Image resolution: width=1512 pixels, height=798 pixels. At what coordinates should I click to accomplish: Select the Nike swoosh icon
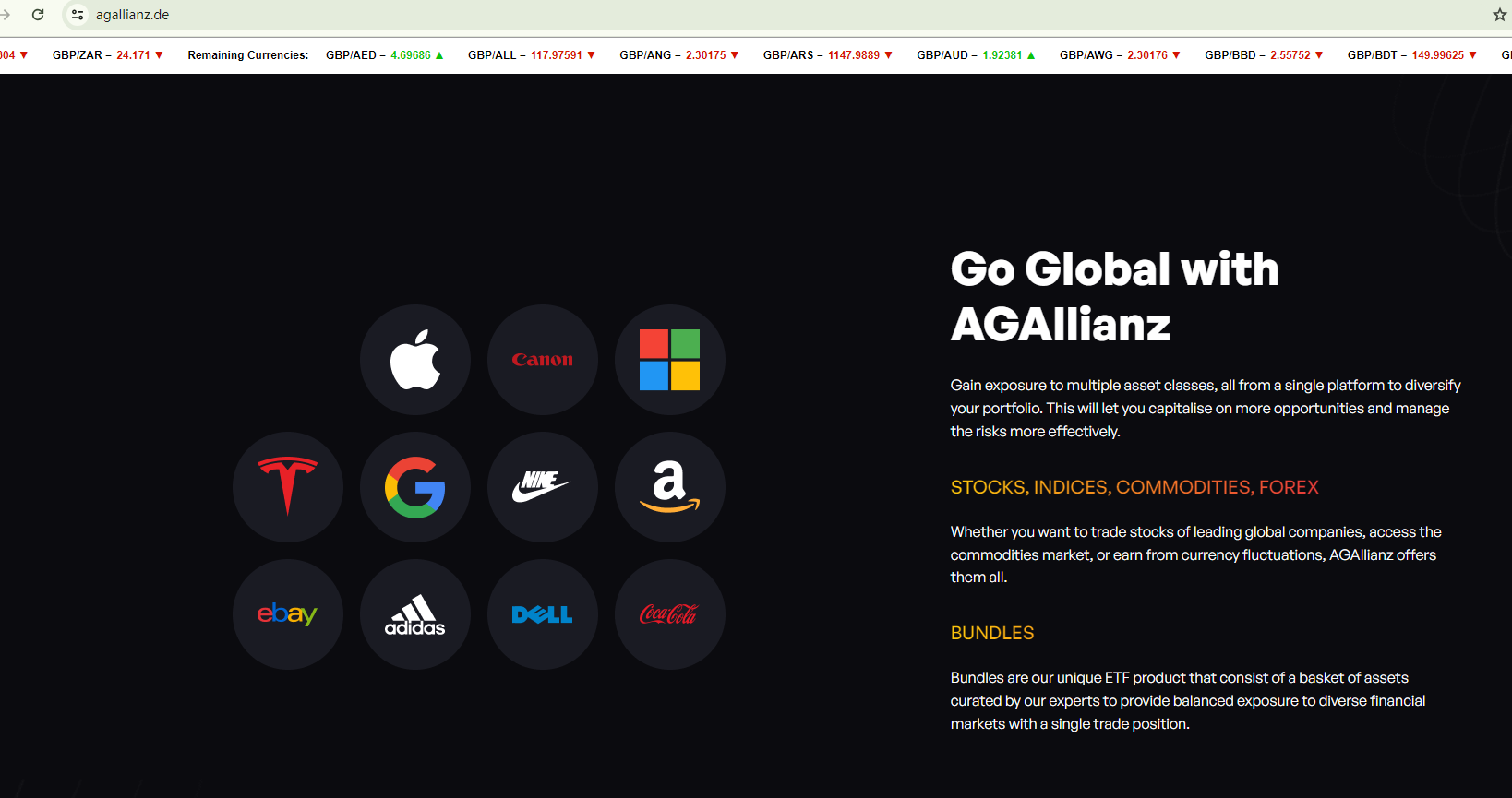point(542,486)
